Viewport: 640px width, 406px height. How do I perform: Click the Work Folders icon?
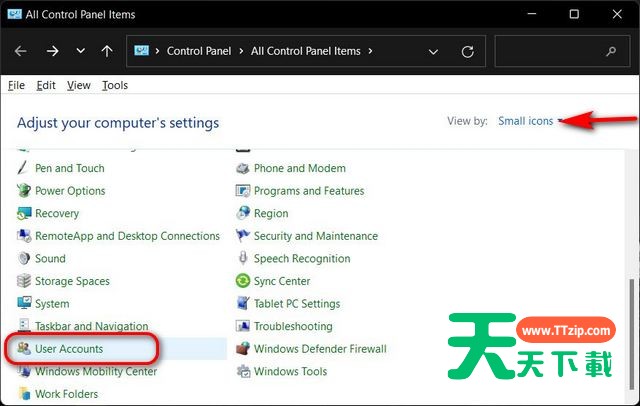click(x=24, y=394)
